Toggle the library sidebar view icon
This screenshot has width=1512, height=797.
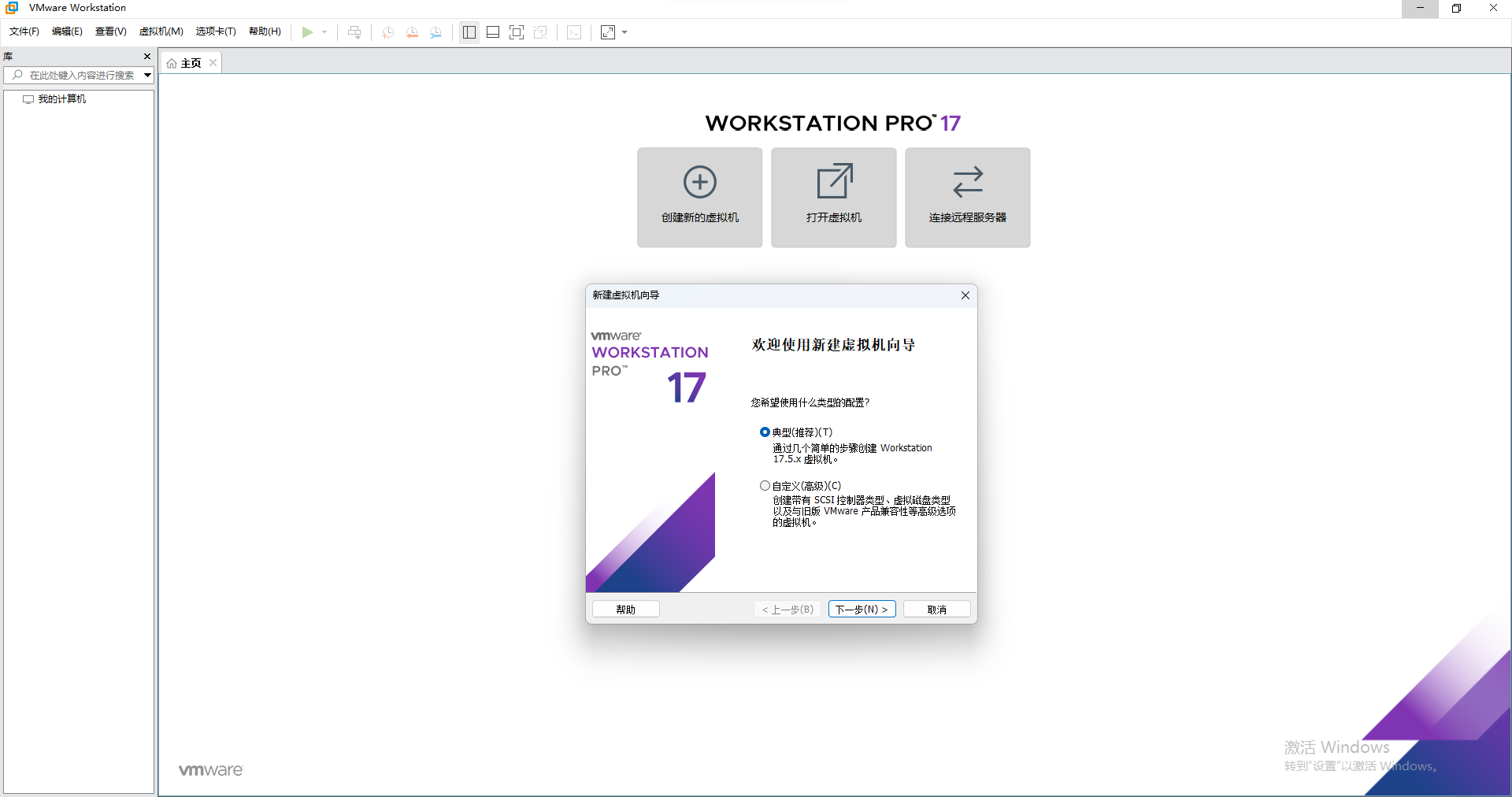[469, 32]
